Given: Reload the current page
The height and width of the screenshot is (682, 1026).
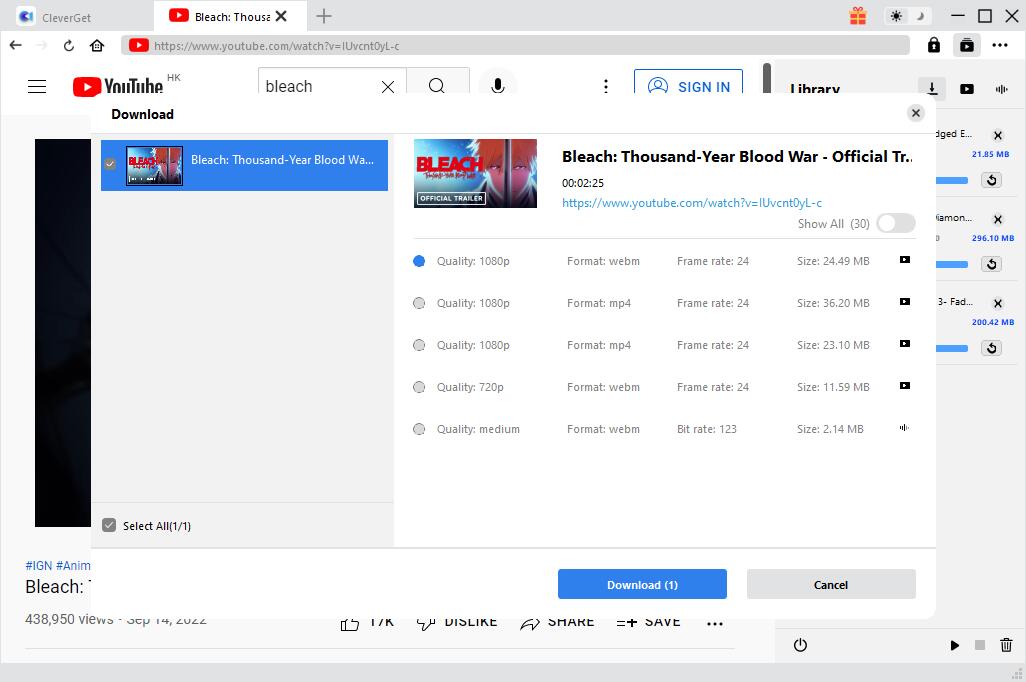Looking at the screenshot, I should [x=69, y=45].
